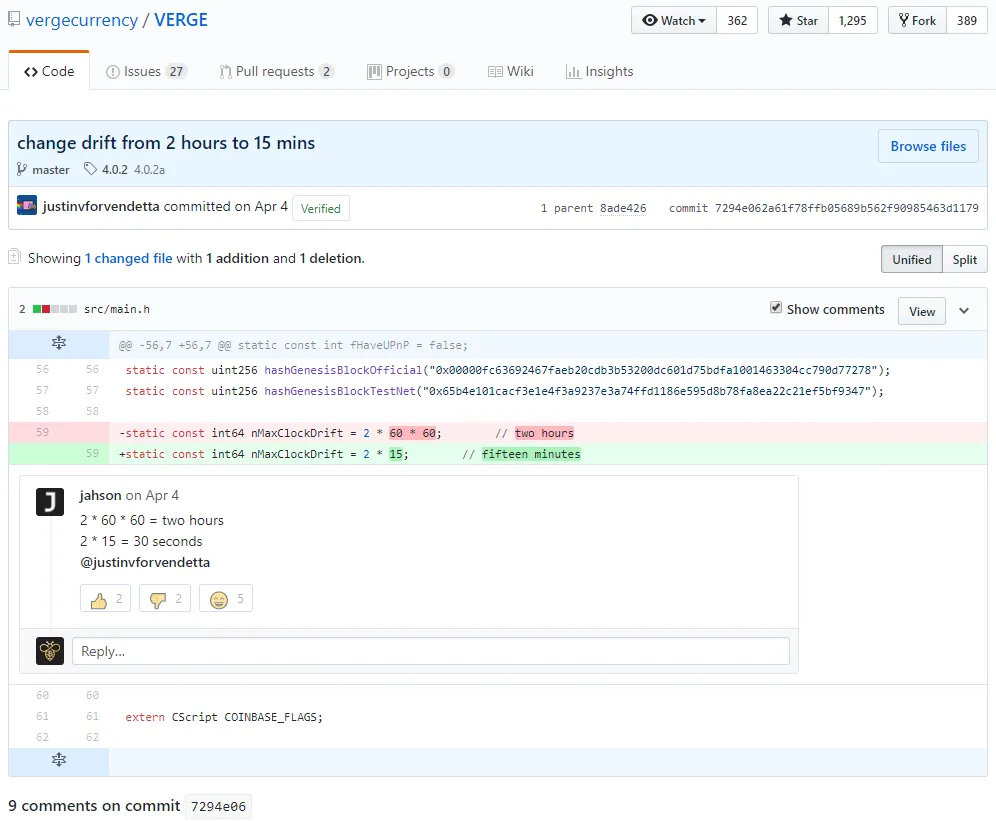Screen dimensions: 996x821
Task: Click 'extern CScript COINBASE_FLAGS;' line
Action: 224,717
